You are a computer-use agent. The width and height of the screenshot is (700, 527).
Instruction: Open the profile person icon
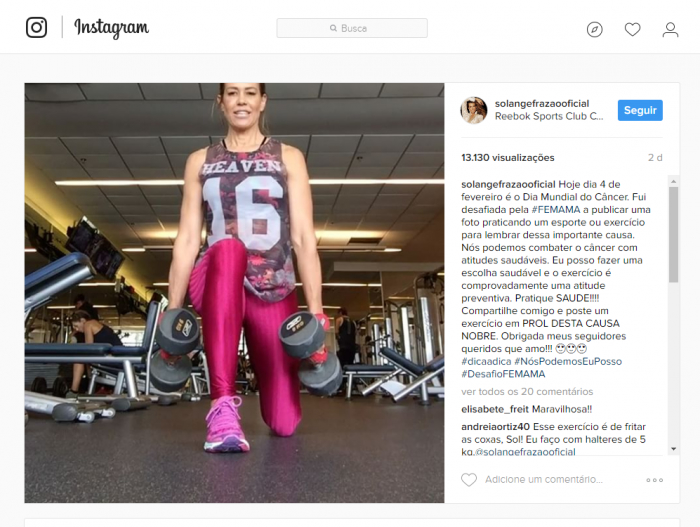point(670,30)
